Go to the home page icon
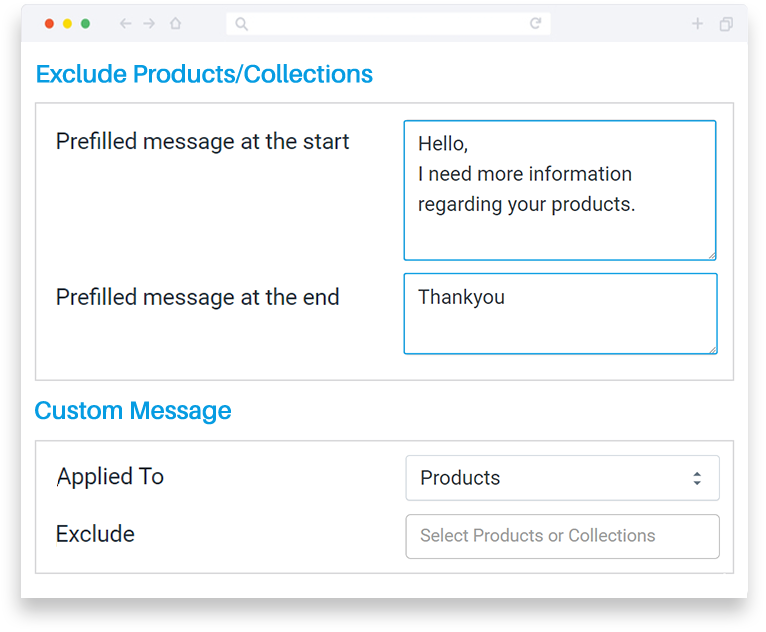Viewport: 766px width, 632px height. pos(175,23)
